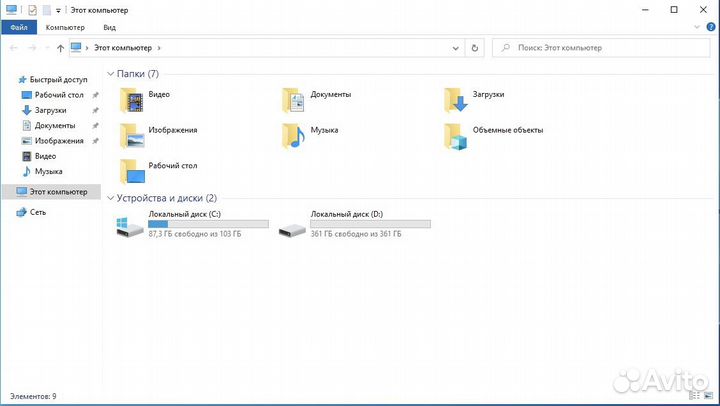Open the address bar history dropdown

click(456, 47)
